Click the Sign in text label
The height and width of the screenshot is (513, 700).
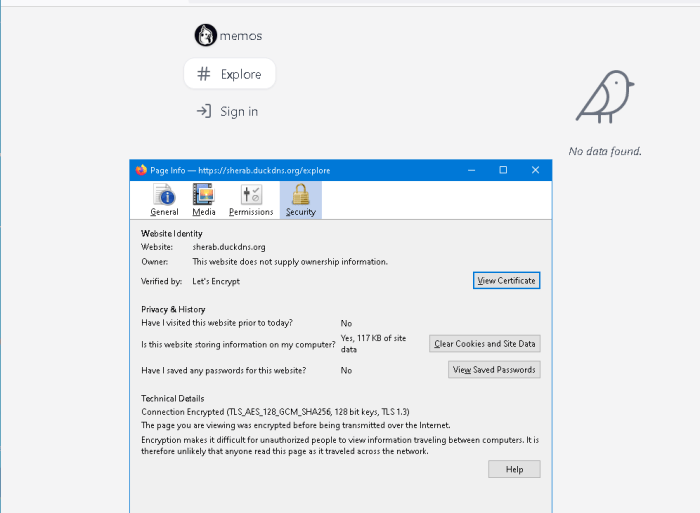point(239,111)
